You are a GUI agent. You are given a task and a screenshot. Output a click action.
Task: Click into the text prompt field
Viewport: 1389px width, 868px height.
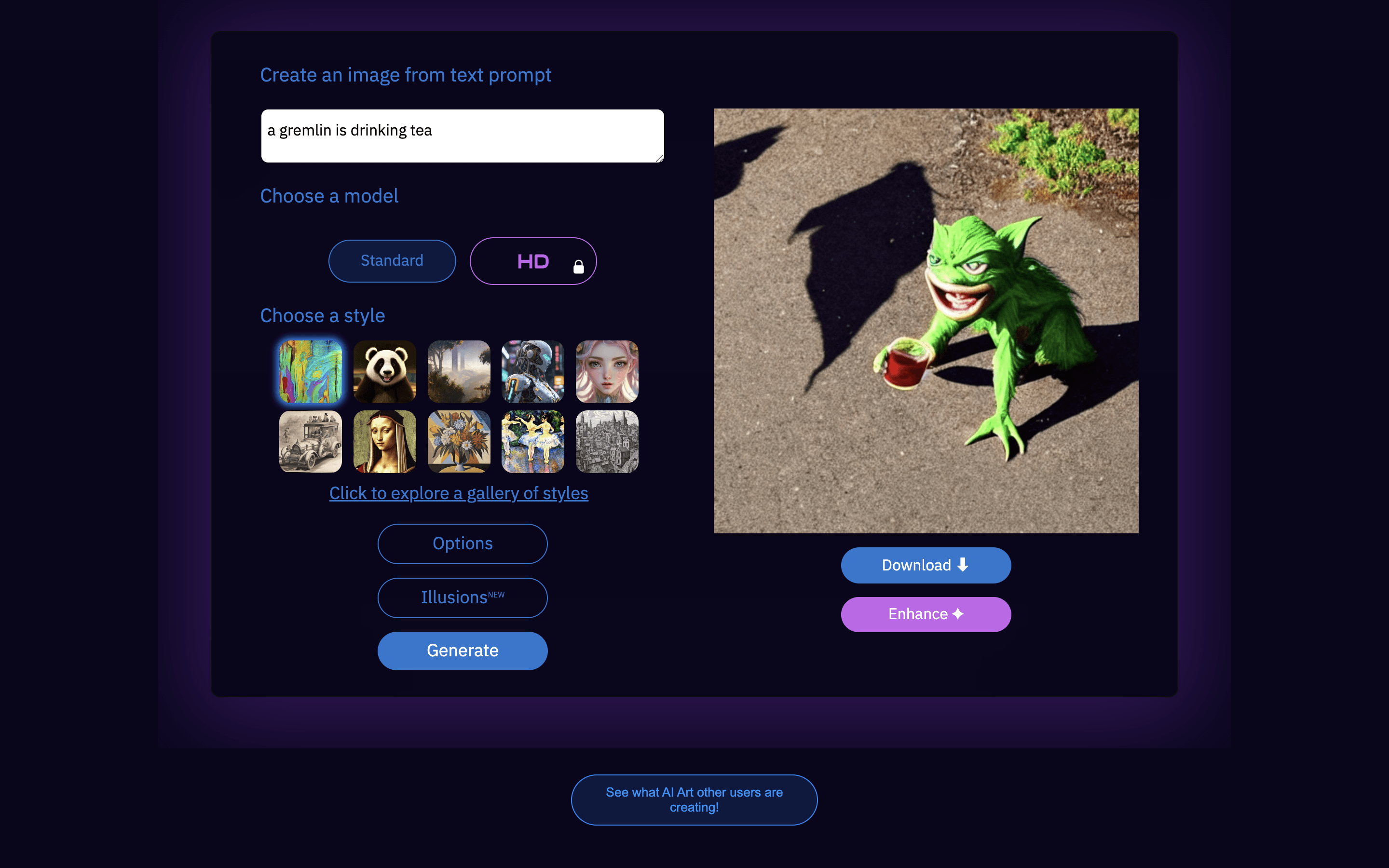[463, 136]
